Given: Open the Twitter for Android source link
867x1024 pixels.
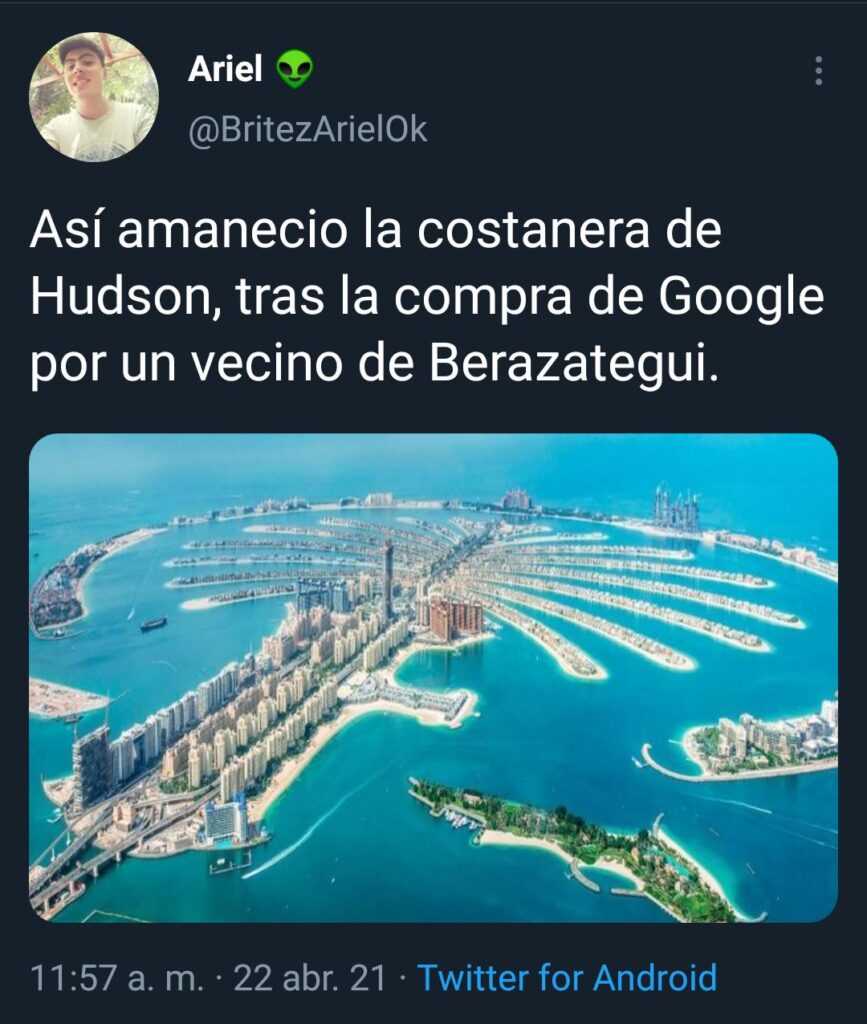Looking at the screenshot, I should coord(567,978).
